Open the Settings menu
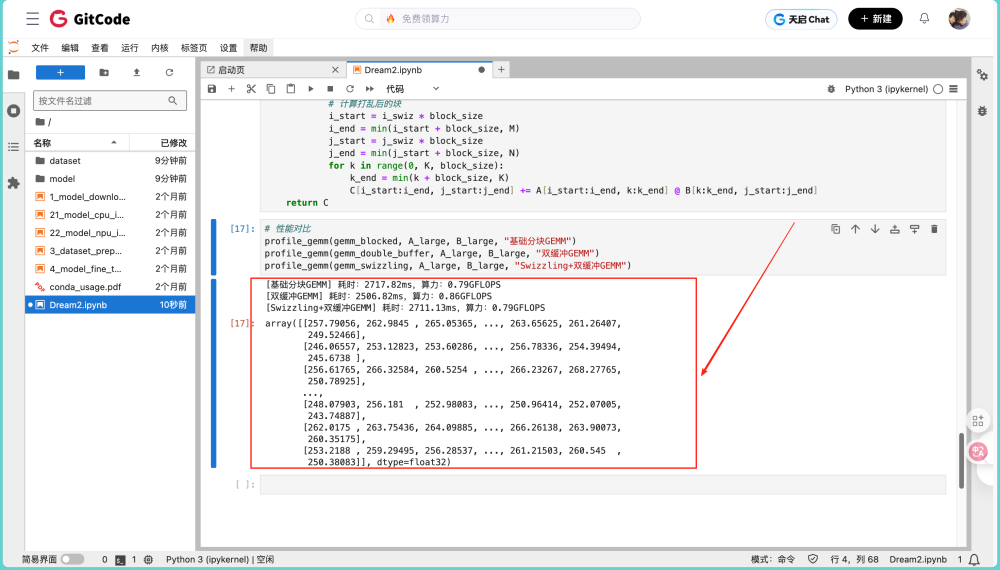This screenshot has width=1000, height=570. (228, 48)
